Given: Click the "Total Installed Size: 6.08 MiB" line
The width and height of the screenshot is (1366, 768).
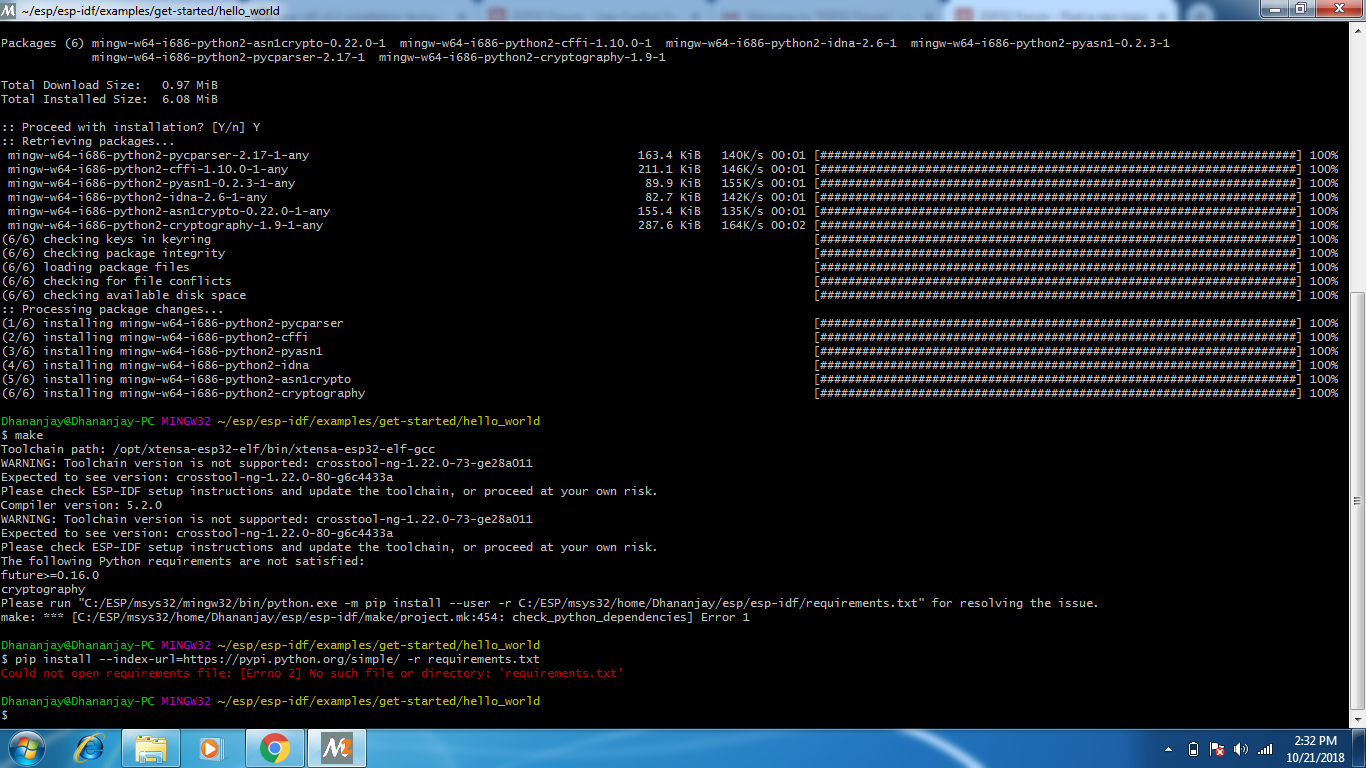Looking at the screenshot, I should pos(109,99).
